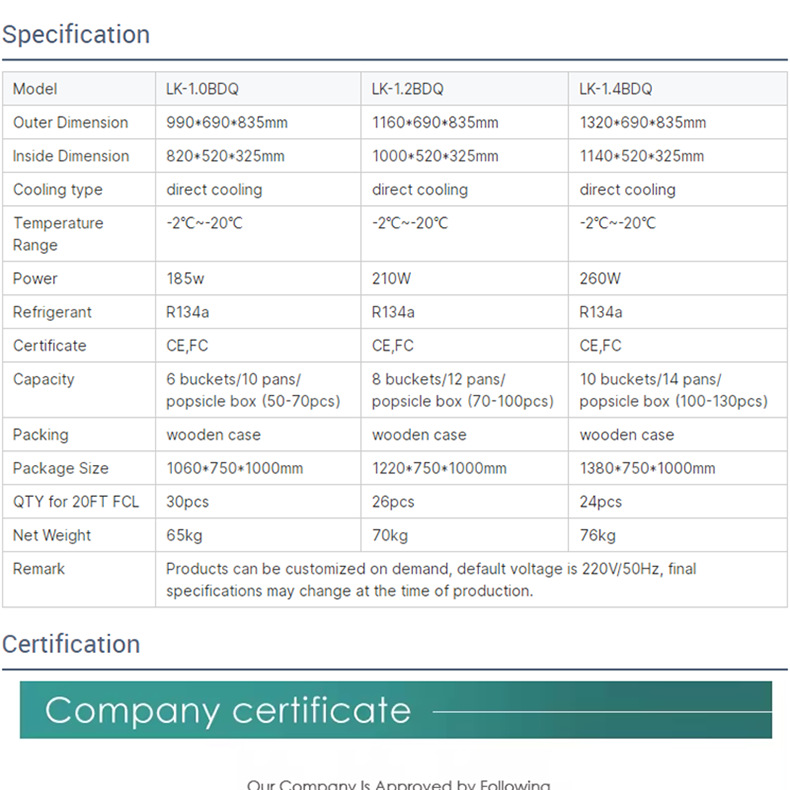Click the Outer Dimension row label

point(71,122)
